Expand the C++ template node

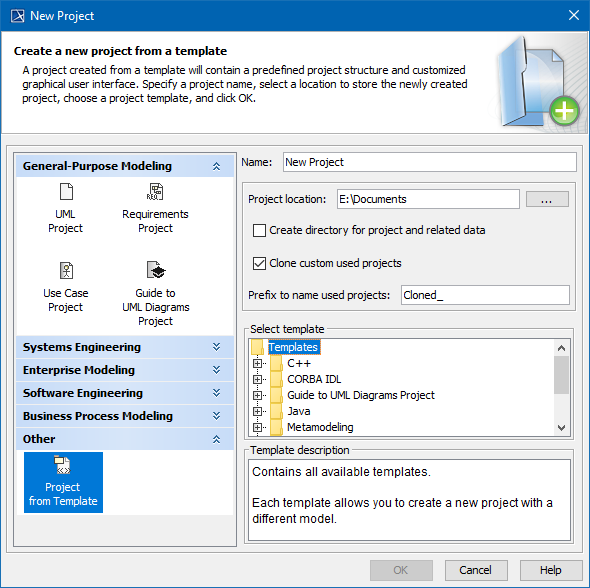tap(257, 363)
